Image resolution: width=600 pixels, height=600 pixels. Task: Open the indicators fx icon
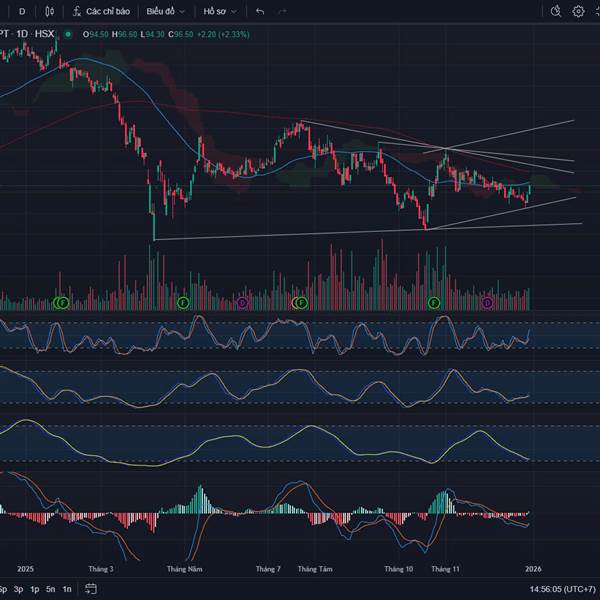(77, 11)
